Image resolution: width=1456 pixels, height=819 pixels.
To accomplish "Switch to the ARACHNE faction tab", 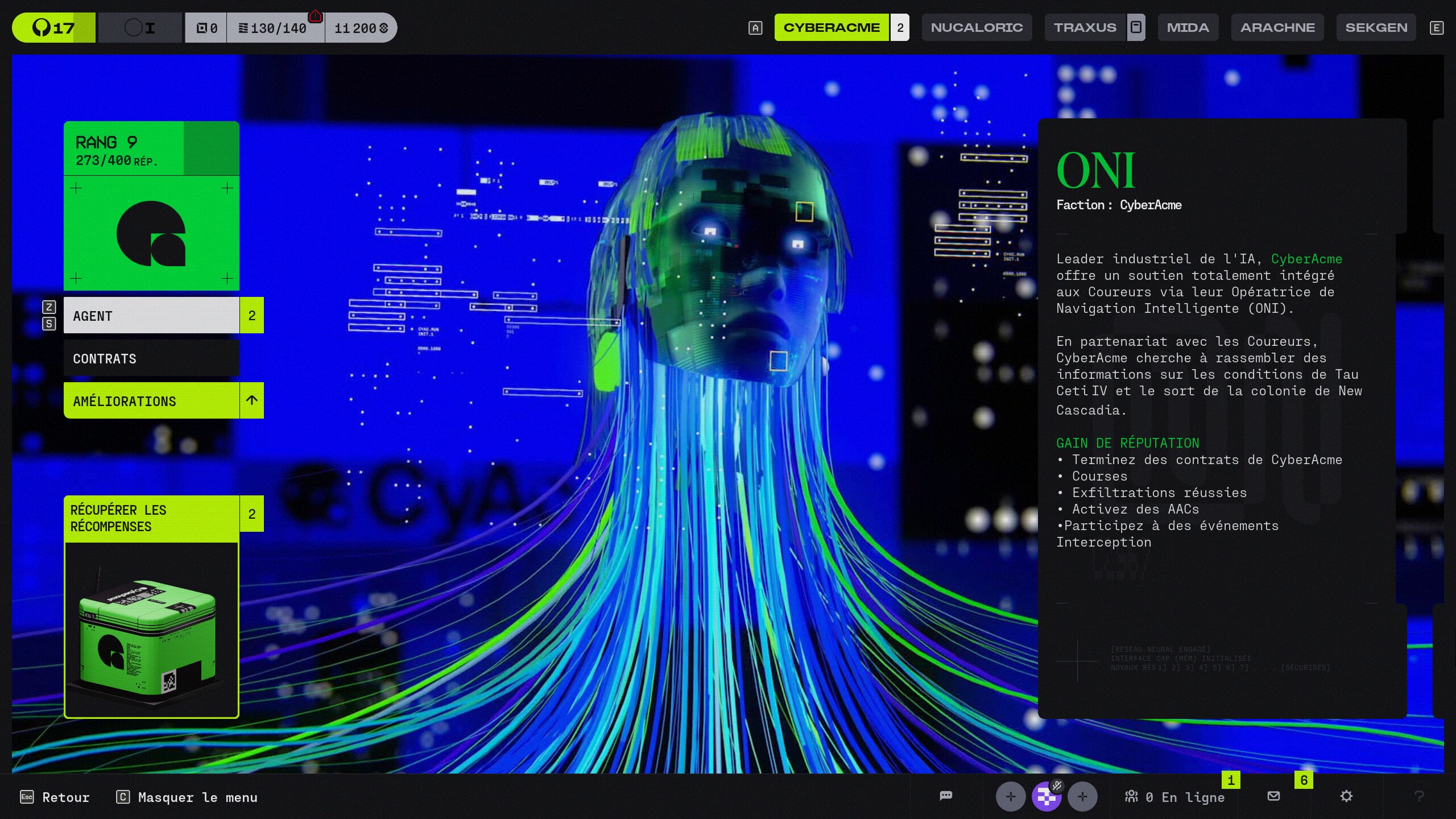I will click(x=1277, y=27).
